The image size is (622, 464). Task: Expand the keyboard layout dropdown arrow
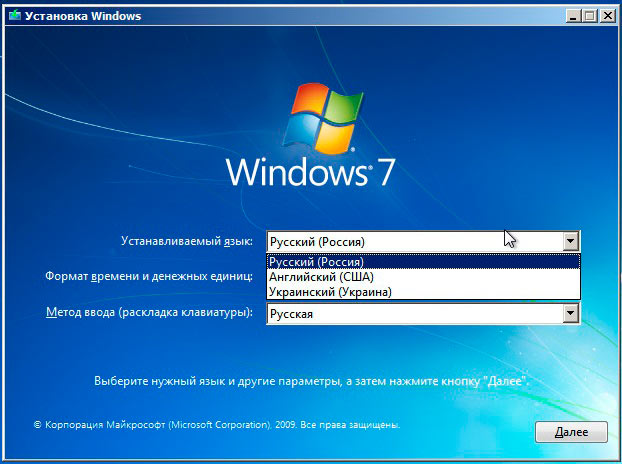tap(571, 314)
